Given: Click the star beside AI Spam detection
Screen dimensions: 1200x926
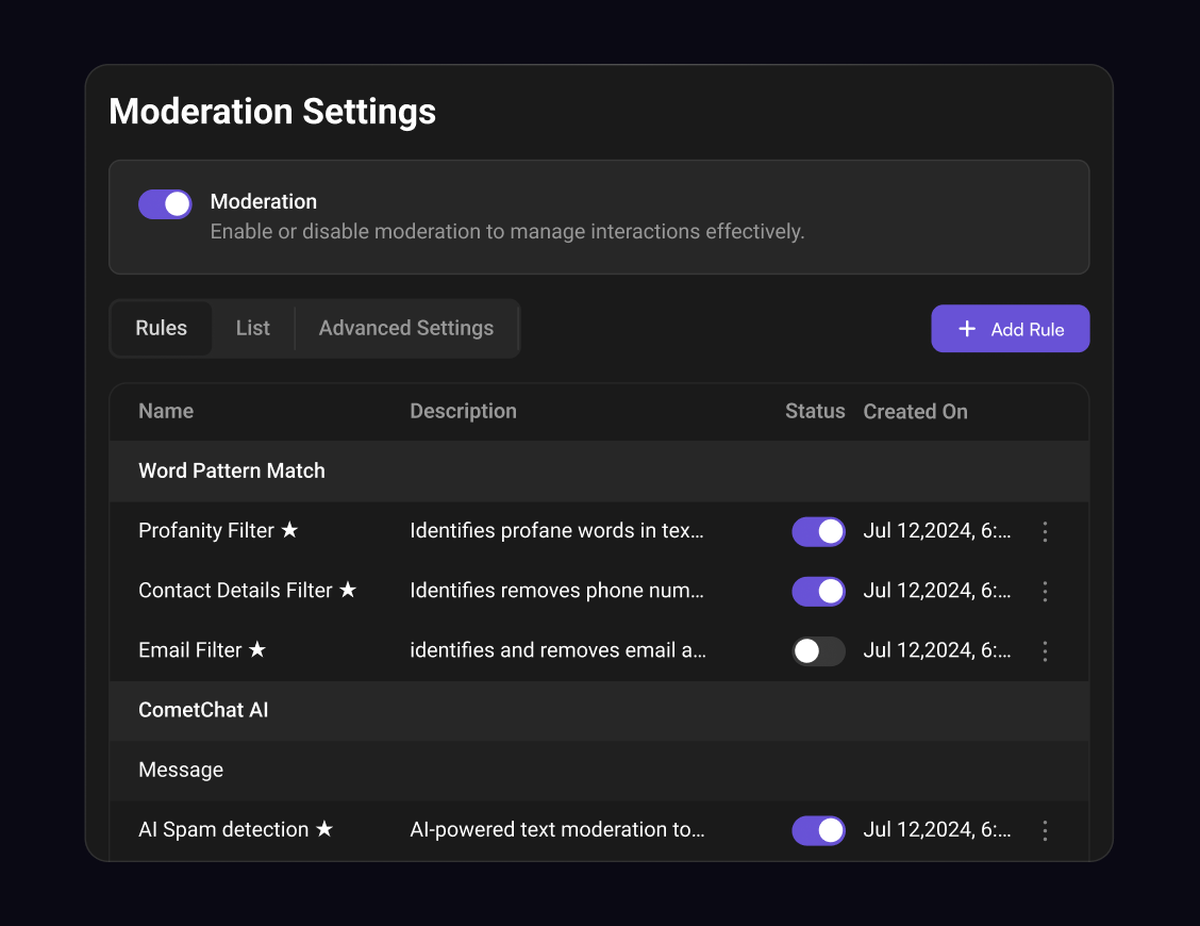Looking at the screenshot, I should [x=324, y=829].
